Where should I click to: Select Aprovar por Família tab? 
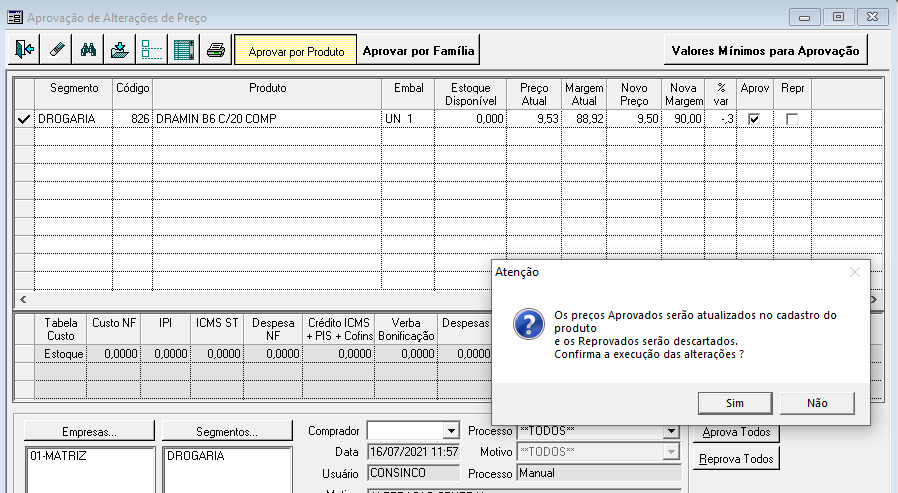pos(419,51)
